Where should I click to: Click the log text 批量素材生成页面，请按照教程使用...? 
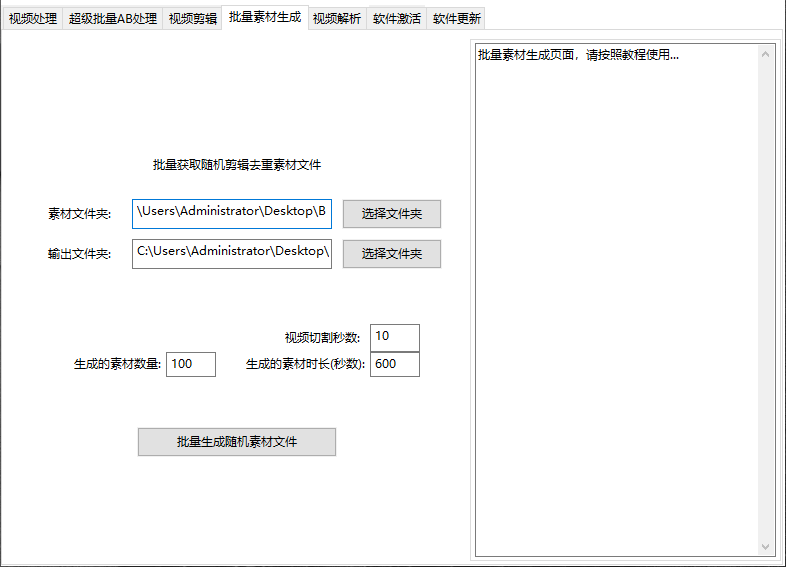point(578,55)
